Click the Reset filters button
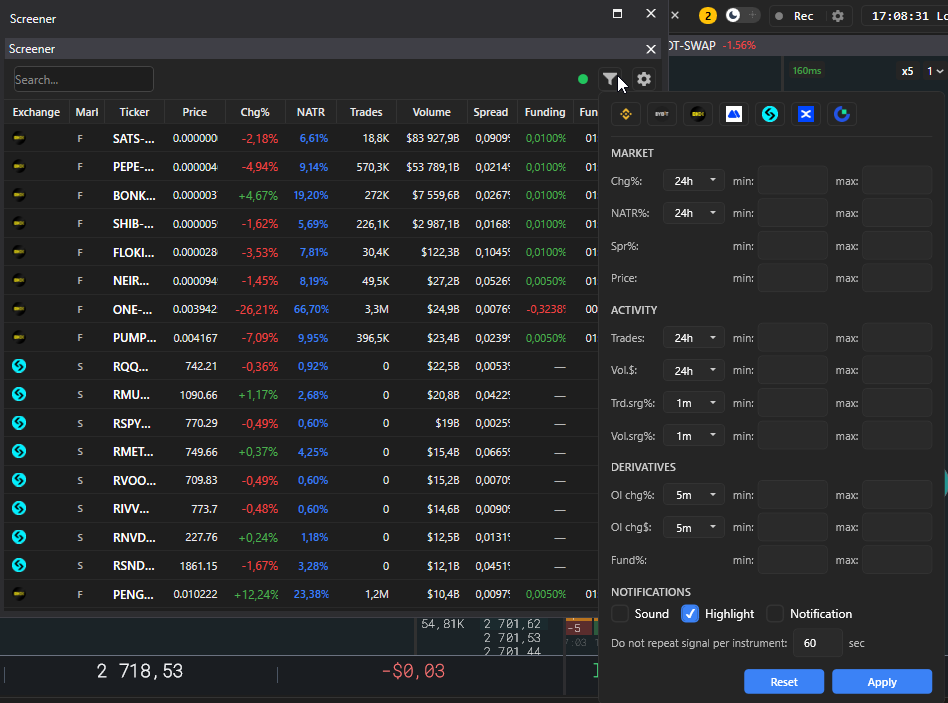The height and width of the screenshot is (703, 948). coord(784,682)
